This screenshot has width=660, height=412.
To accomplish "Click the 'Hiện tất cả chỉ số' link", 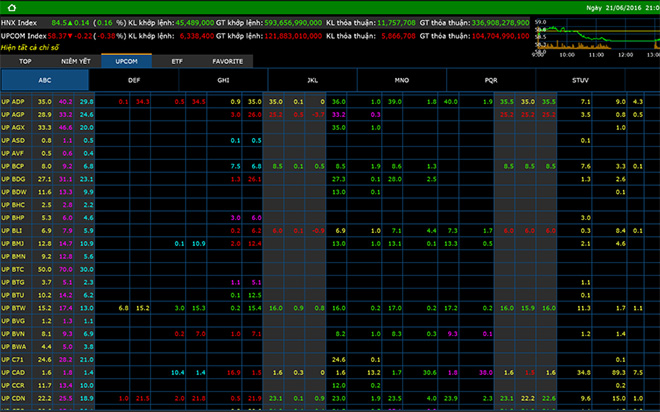I will pyautogui.click(x=29, y=47).
